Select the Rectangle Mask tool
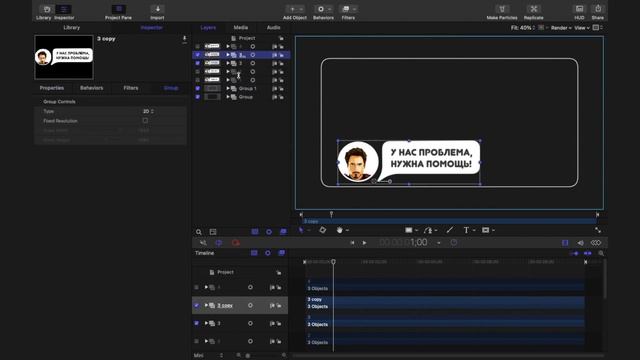Screen dimensions: 640x360 485,230
